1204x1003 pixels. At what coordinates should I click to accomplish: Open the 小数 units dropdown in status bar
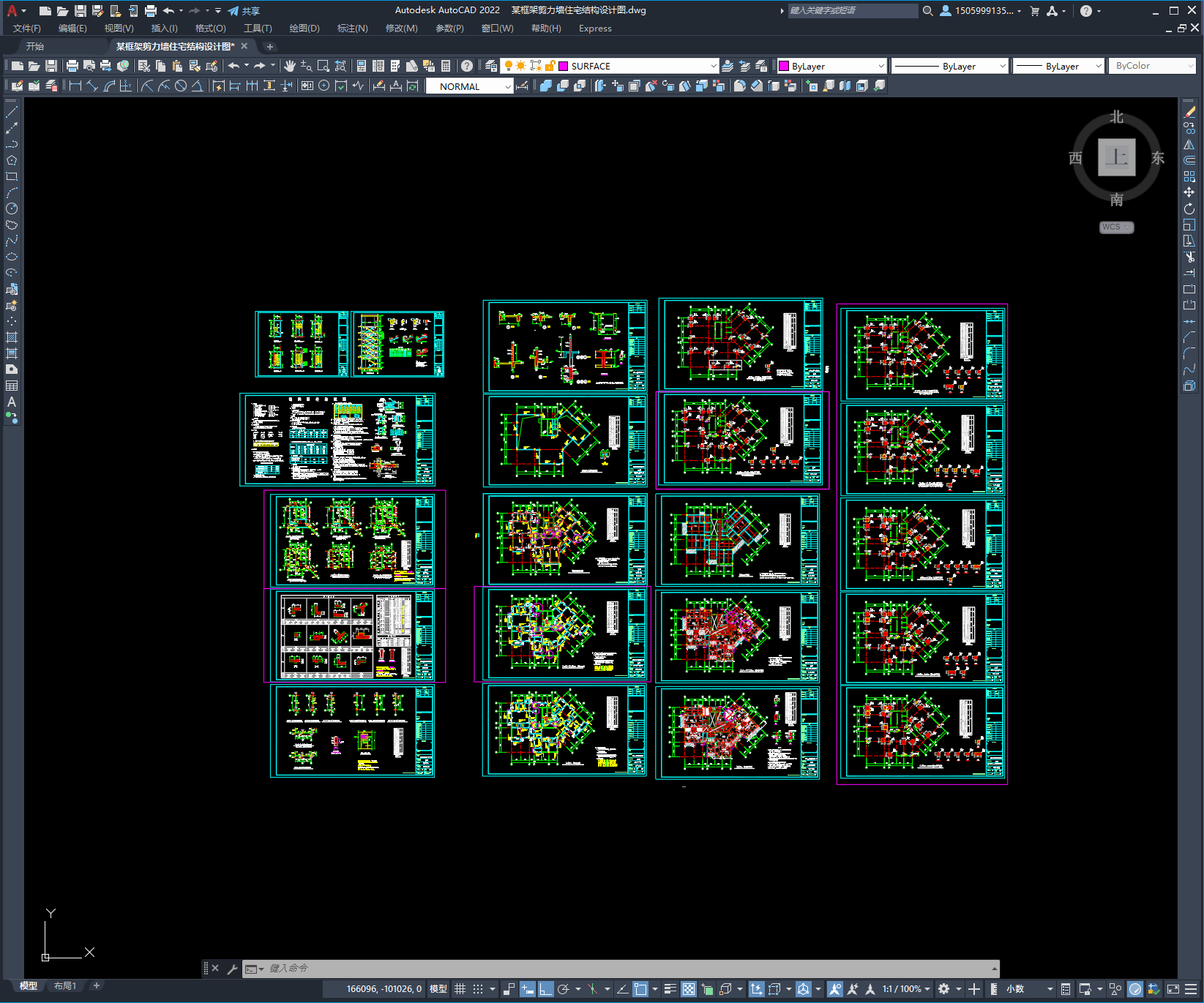point(1029,989)
